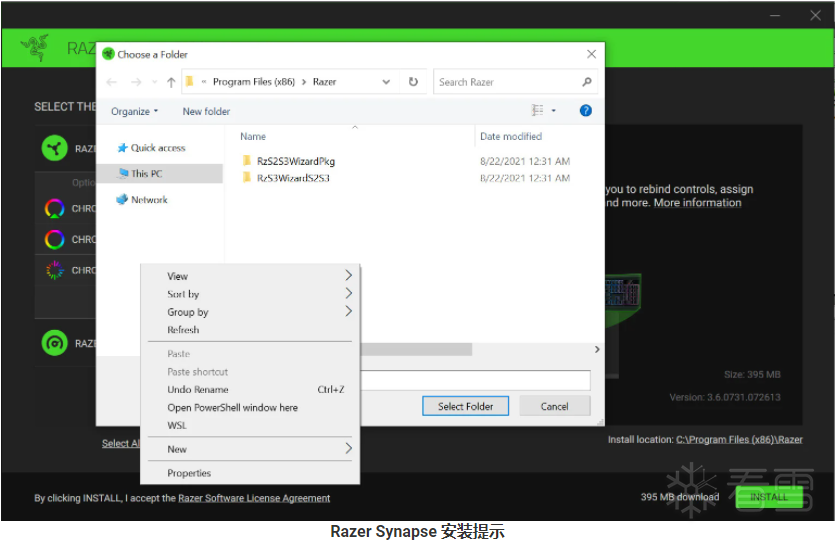Click the This PC computer icon
836x543 pixels.
coord(123,173)
